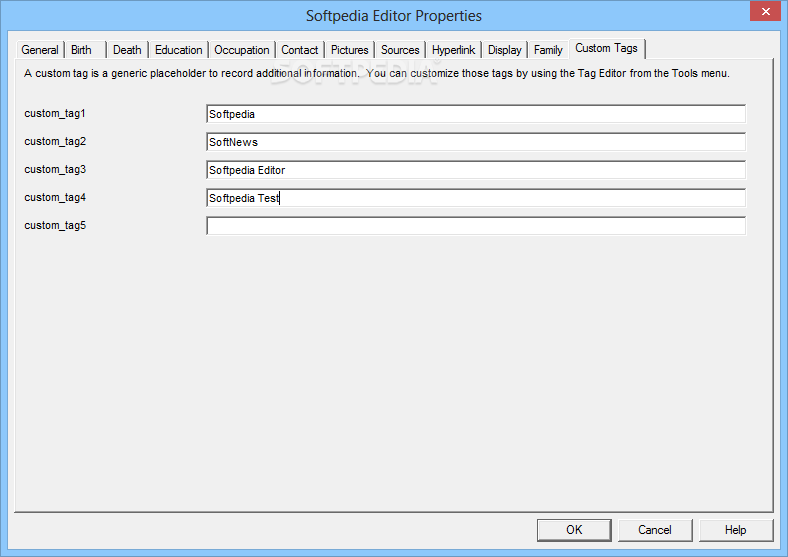Close the Softpedia Editor Properties window
788x557 pixels.
765,11
